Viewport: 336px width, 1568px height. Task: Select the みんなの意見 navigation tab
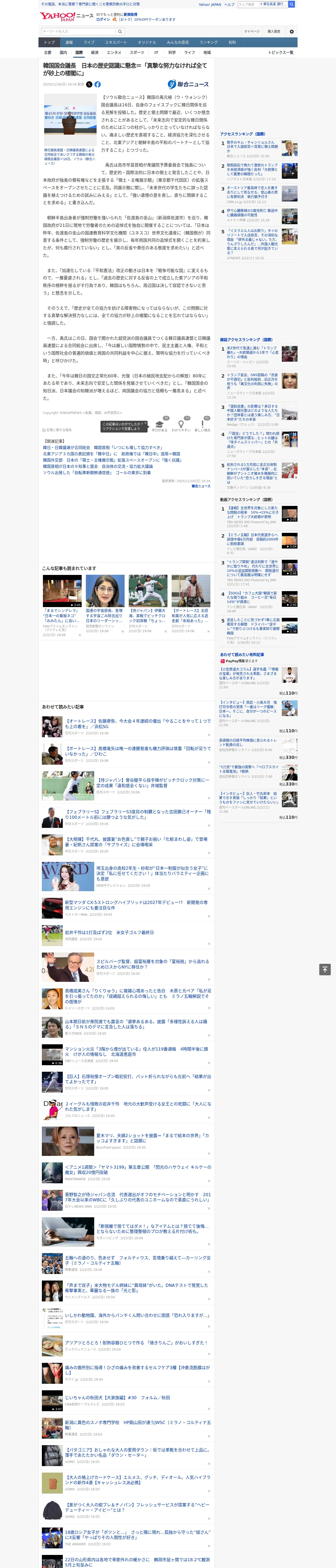coord(177,43)
